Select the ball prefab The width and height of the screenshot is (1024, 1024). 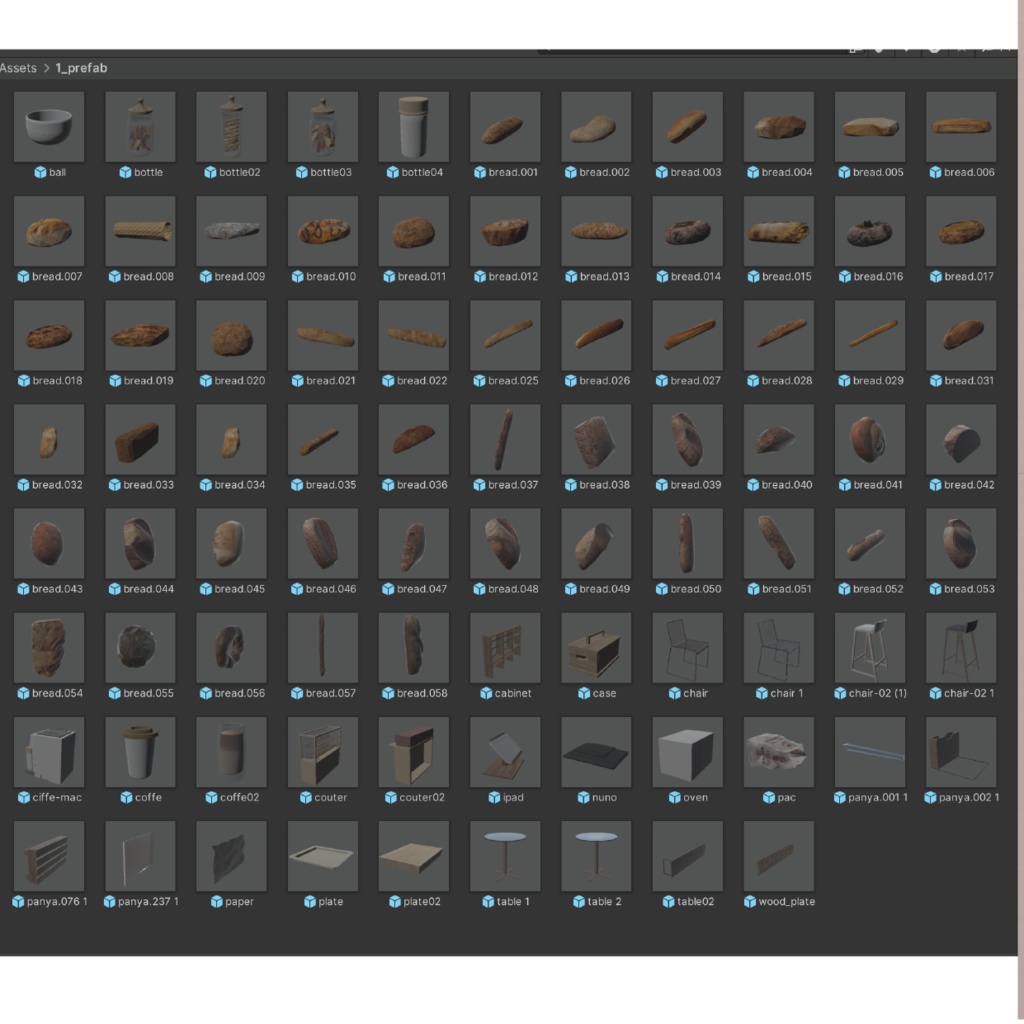[x=49, y=126]
